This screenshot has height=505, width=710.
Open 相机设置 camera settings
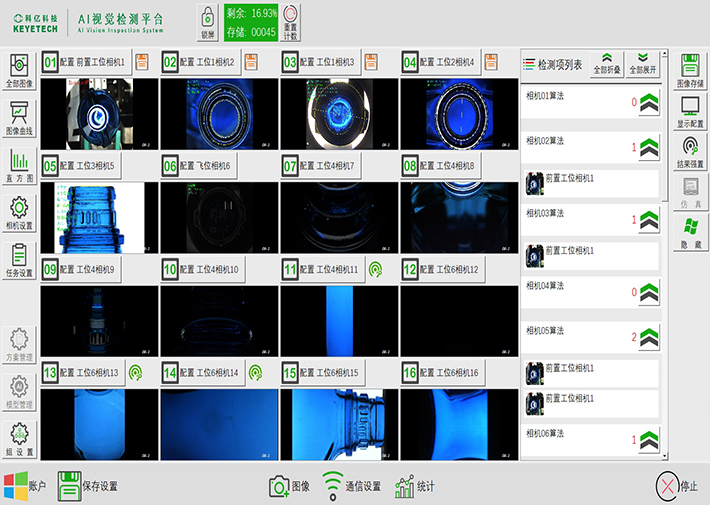pos(19,213)
